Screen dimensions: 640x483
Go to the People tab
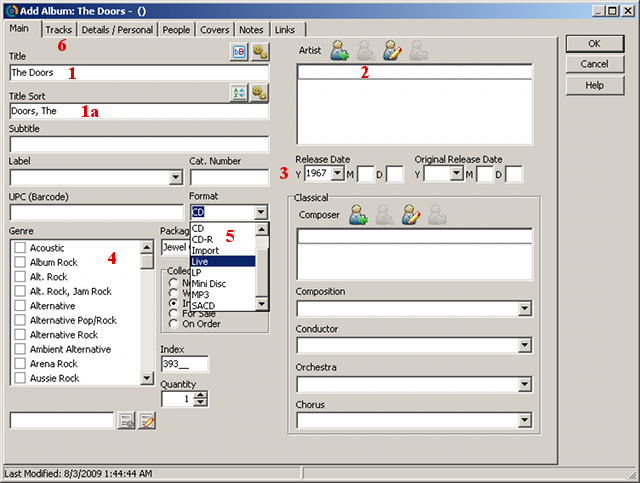tap(176, 30)
